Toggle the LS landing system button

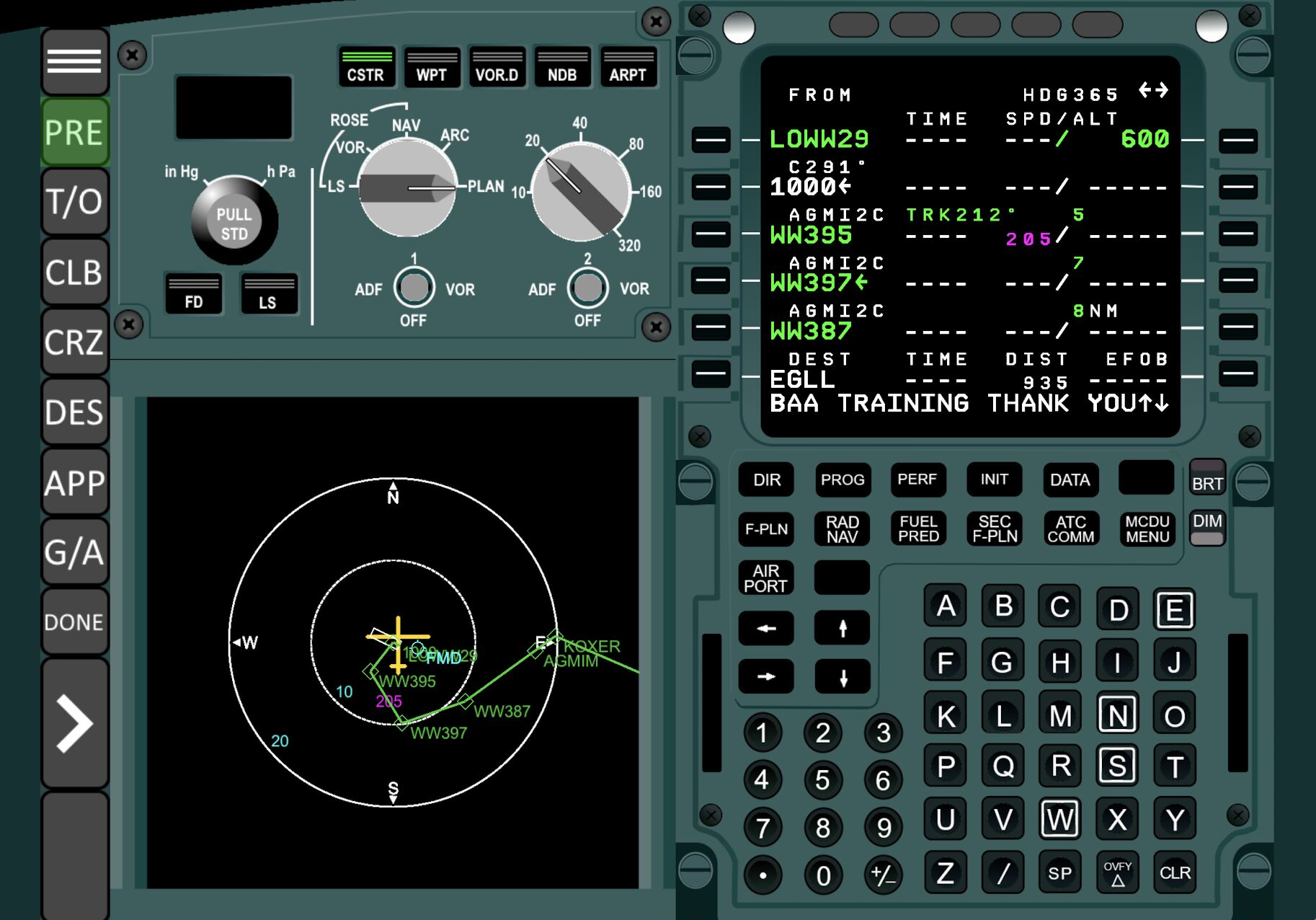(267, 293)
